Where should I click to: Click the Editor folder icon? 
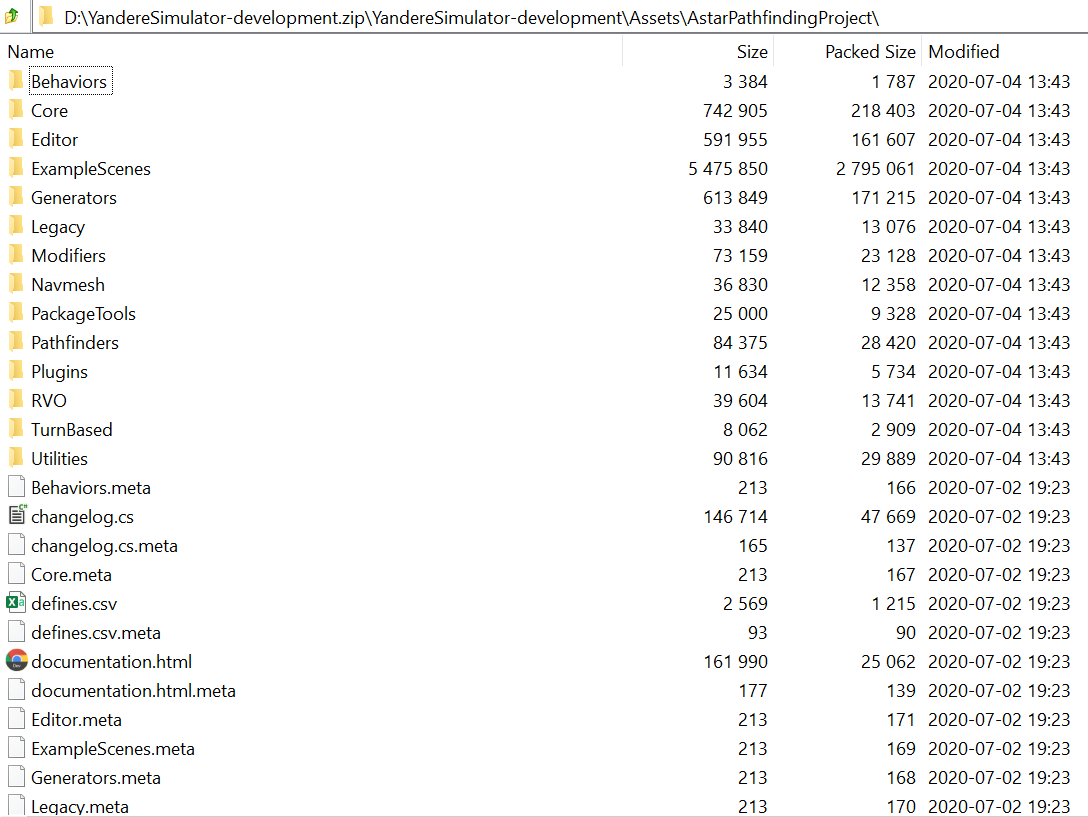coord(16,139)
